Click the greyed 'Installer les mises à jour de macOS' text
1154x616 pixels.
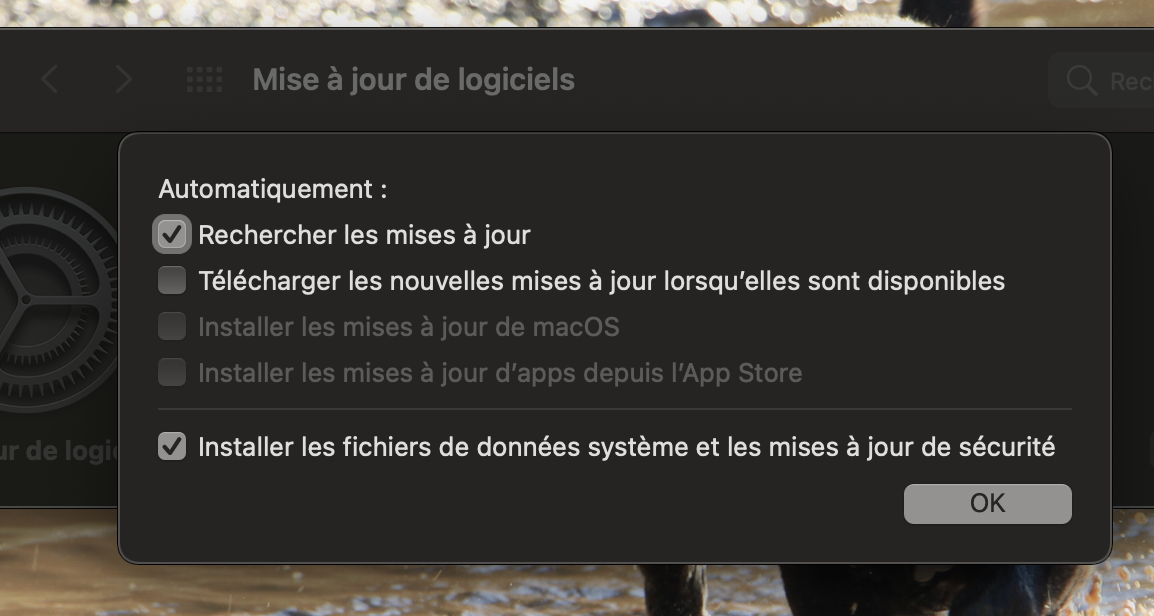408,327
